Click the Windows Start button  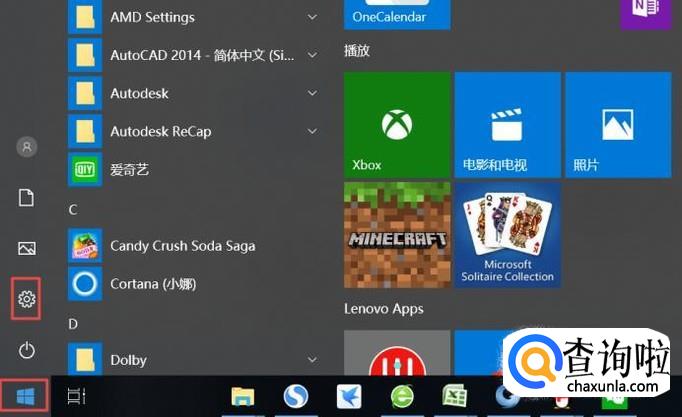click(x=25, y=396)
